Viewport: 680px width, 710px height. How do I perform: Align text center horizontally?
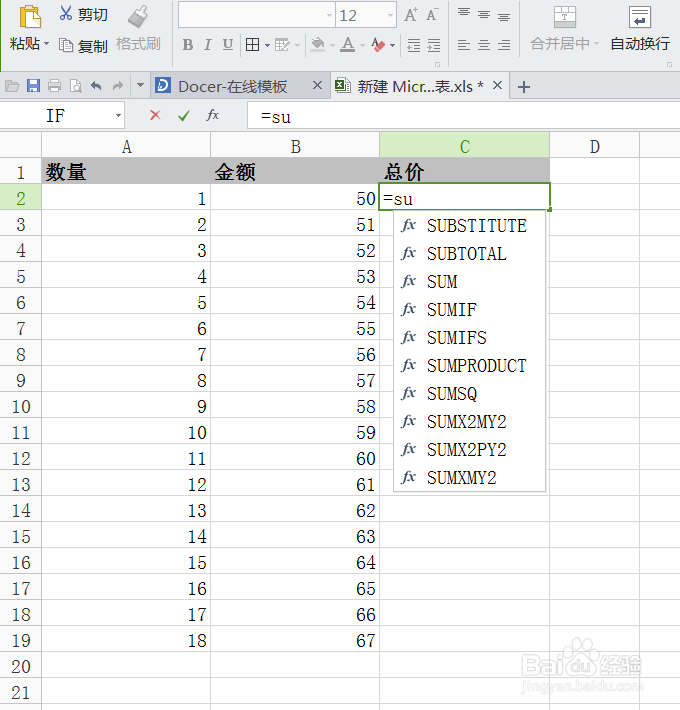(484, 45)
